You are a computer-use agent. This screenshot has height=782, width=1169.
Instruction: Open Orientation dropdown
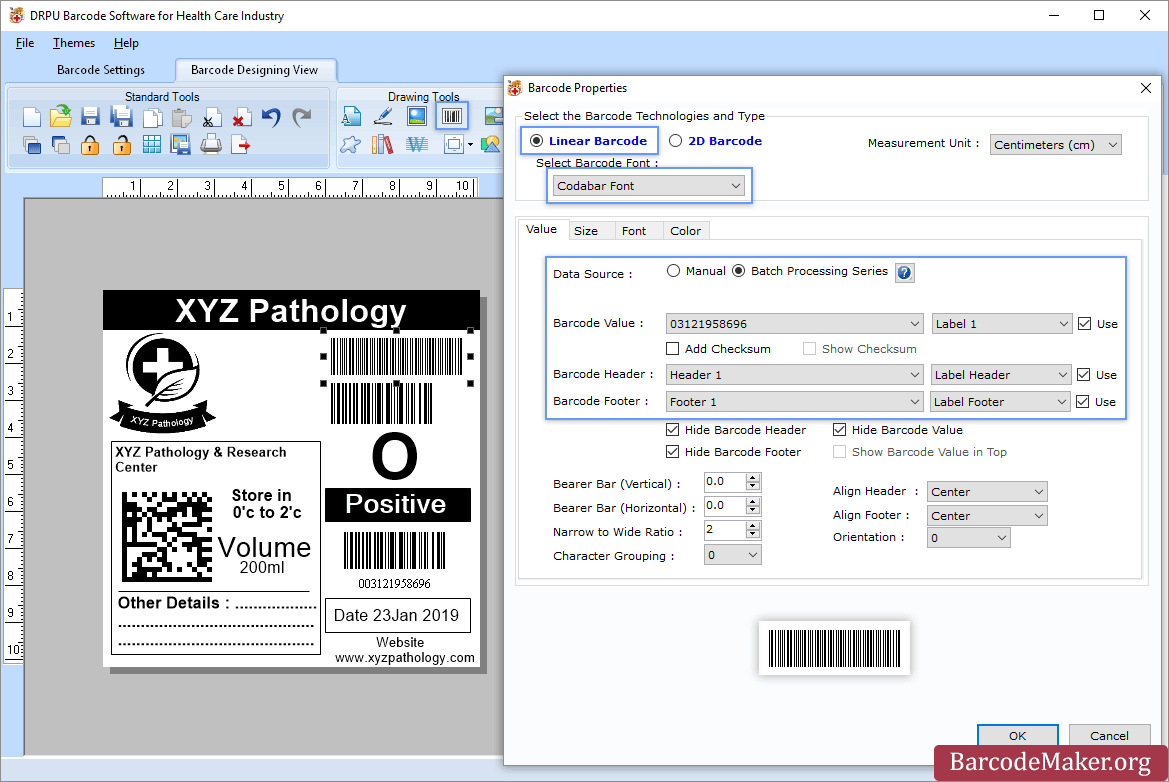(x=968, y=537)
